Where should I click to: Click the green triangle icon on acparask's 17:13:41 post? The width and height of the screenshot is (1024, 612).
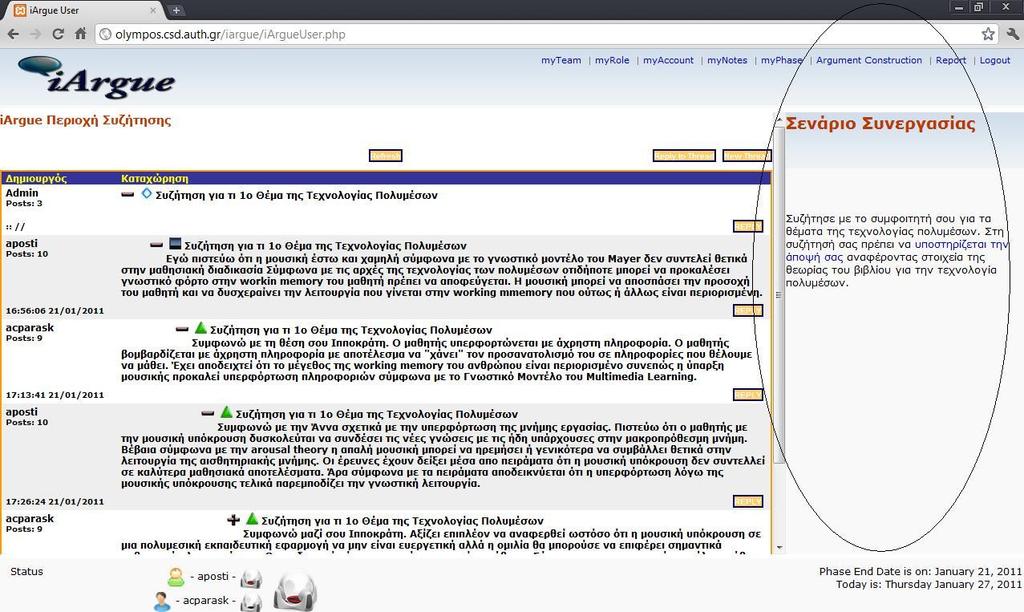point(200,327)
